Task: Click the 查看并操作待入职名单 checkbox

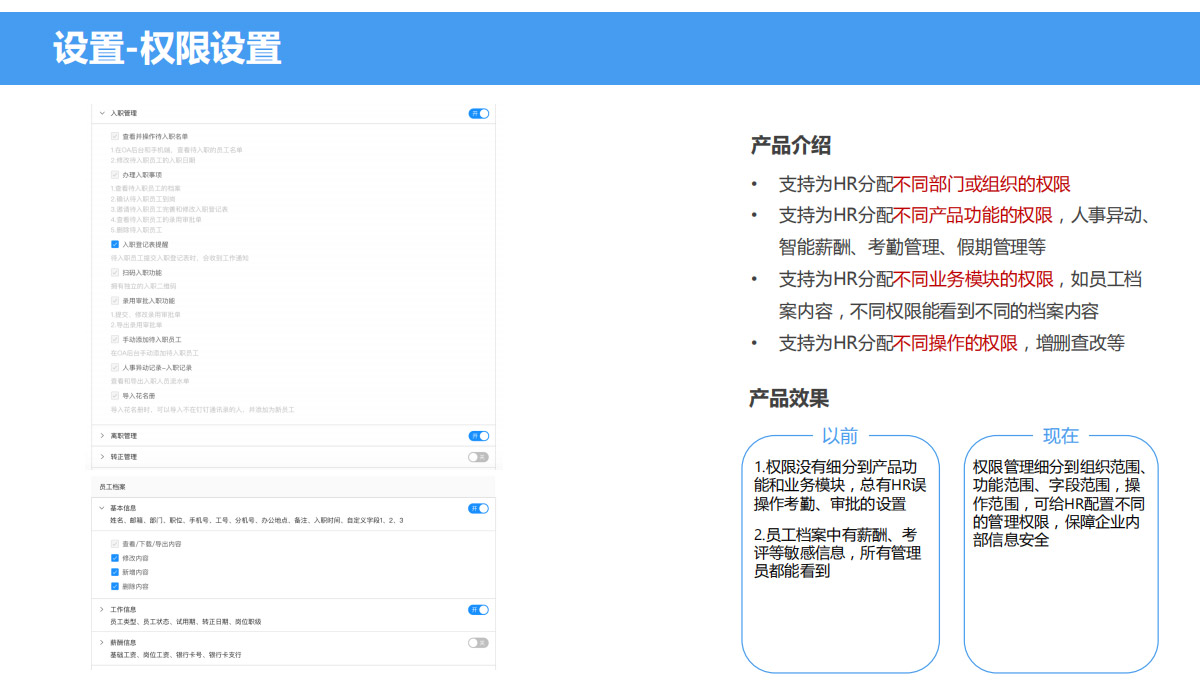Action: (x=115, y=136)
